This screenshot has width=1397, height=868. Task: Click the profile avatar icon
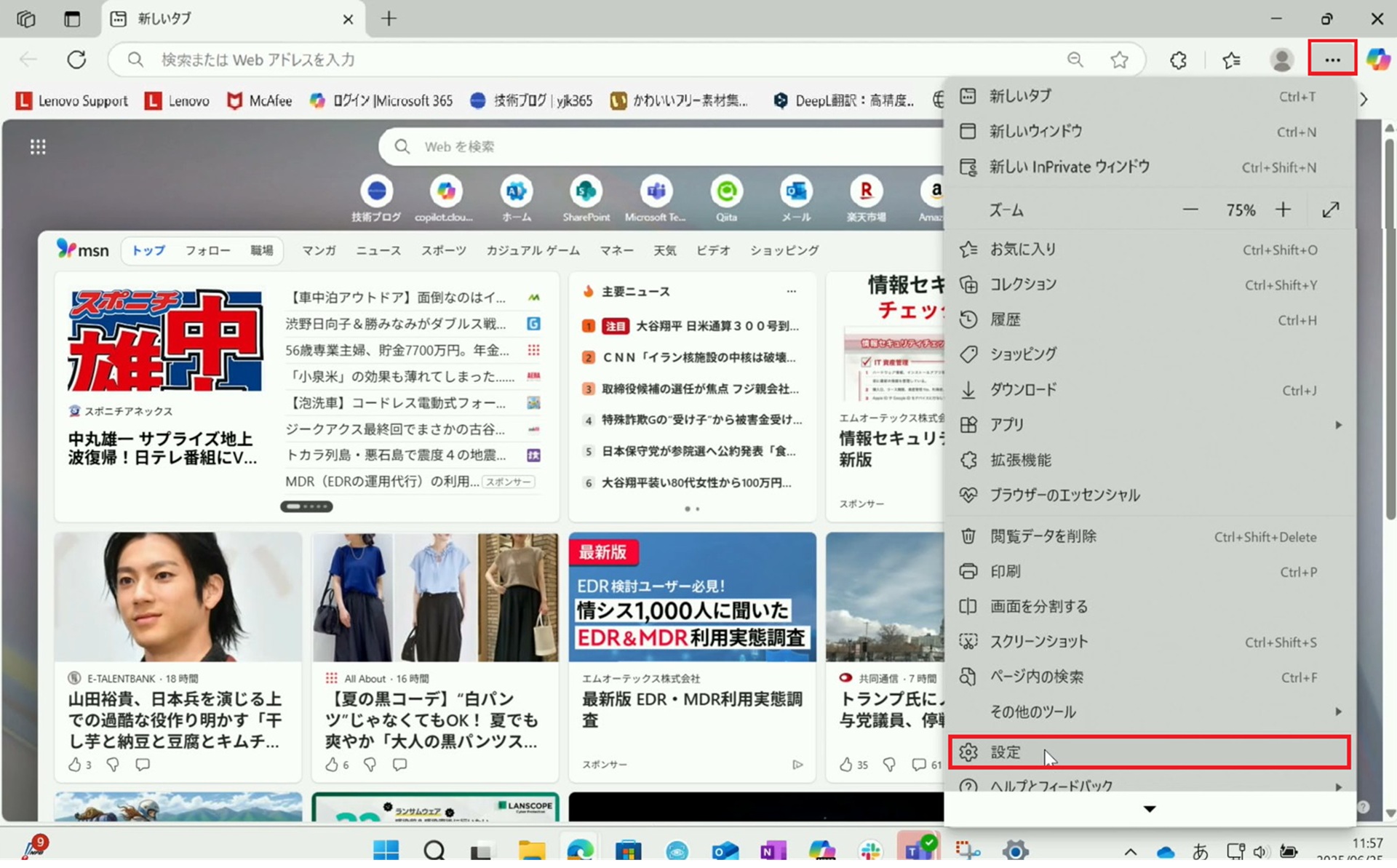point(1281,60)
